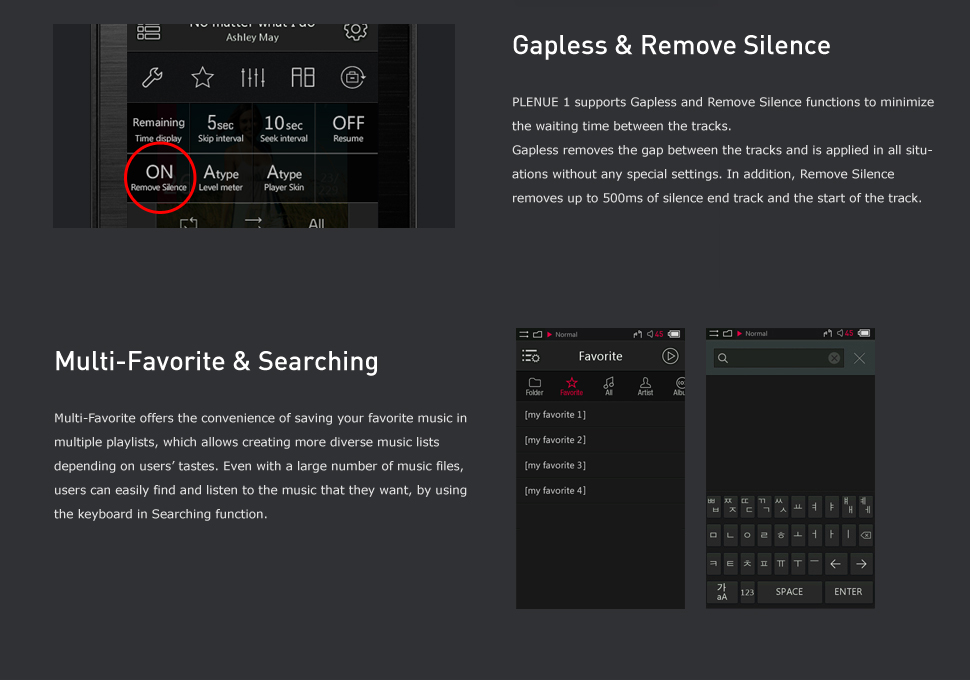
Task: Tap the right arrow key on keyboard
Action: 861,564
